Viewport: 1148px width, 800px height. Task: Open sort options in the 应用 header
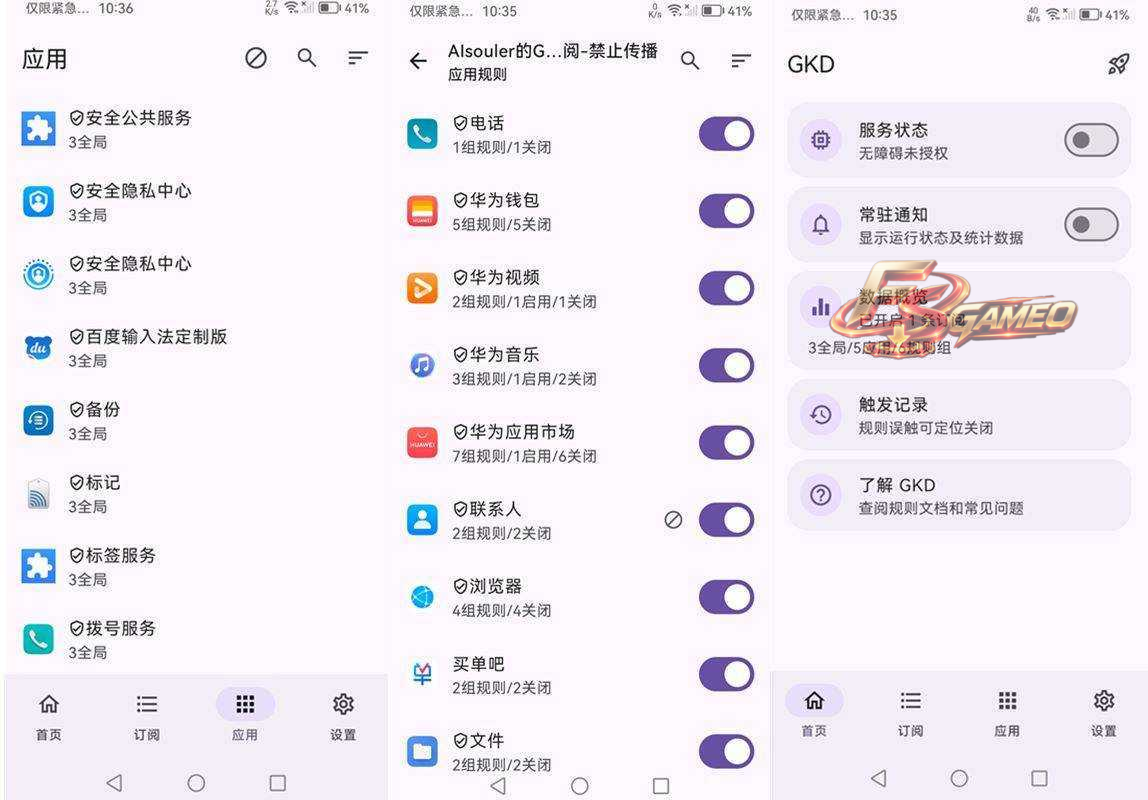357,58
